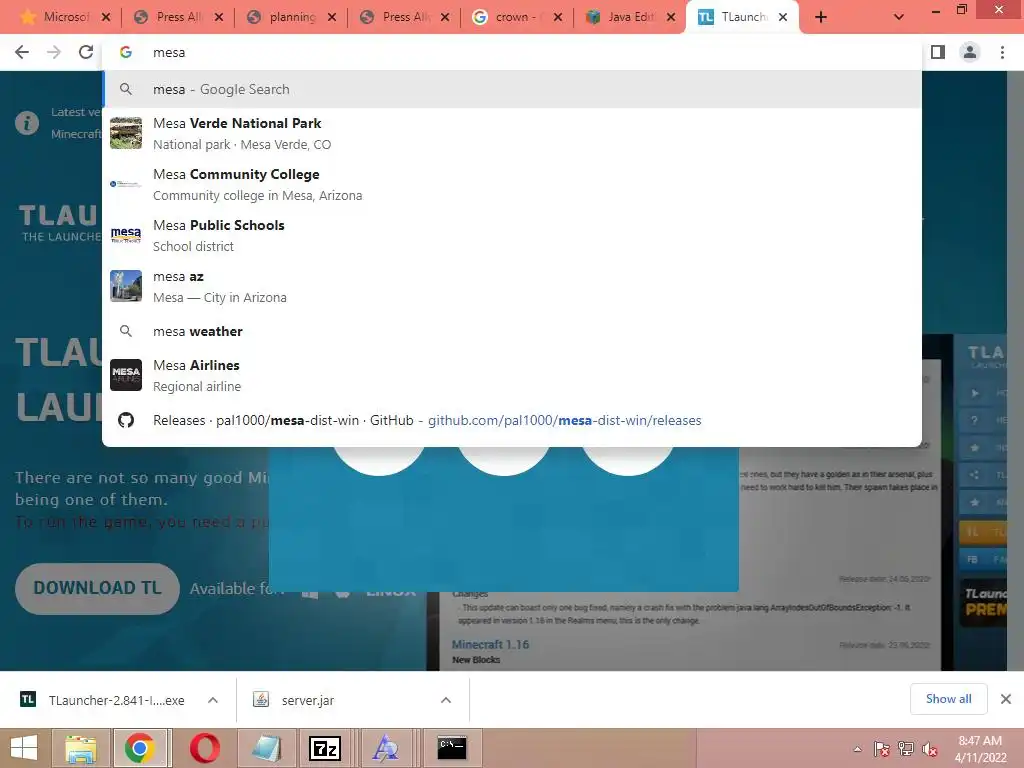Reload the current page
The width and height of the screenshot is (1024, 768).
[x=86, y=52]
